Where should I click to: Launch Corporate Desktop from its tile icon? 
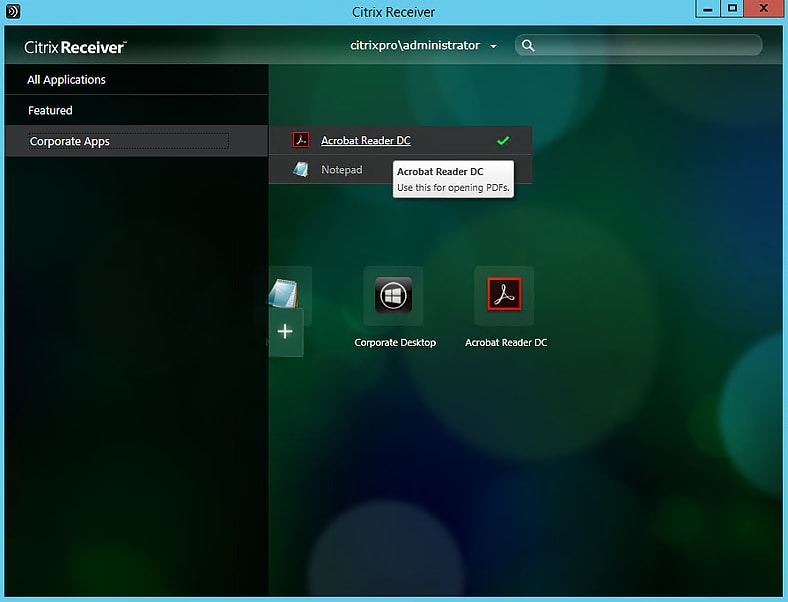click(393, 295)
